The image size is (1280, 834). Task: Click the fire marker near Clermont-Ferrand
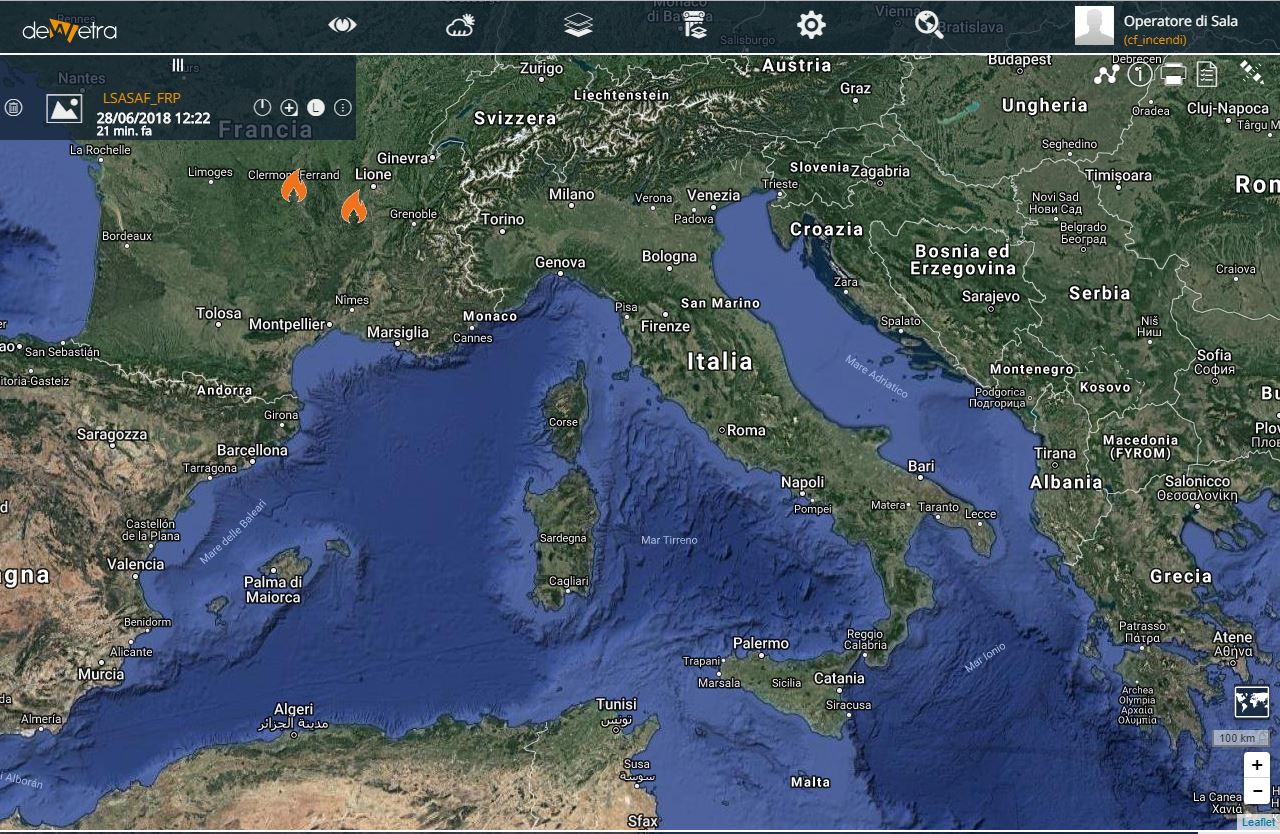(x=293, y=186)
